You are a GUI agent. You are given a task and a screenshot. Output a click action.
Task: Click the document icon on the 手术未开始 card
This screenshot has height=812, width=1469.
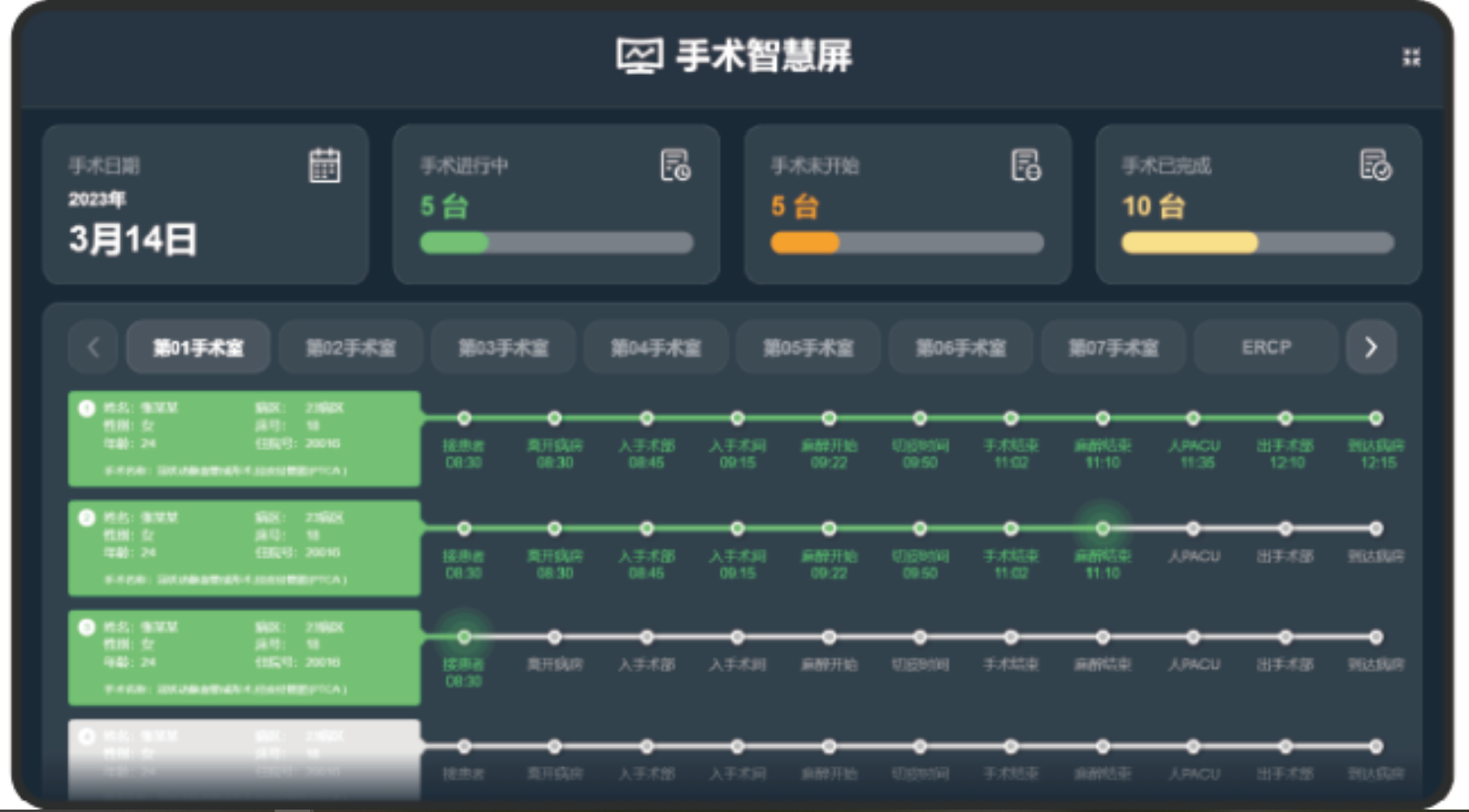point(1027,165)
